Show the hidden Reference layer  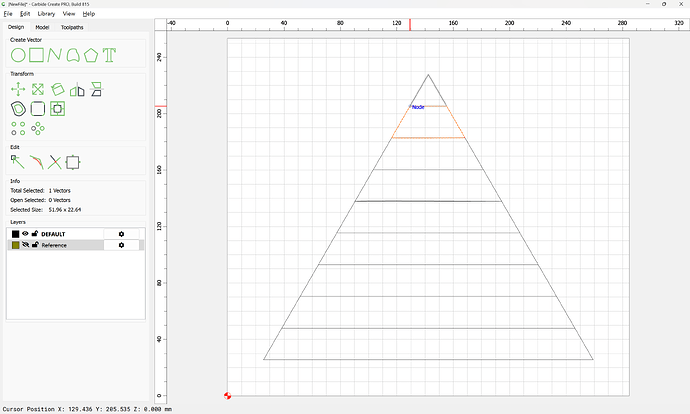click(x=25, y=245)
